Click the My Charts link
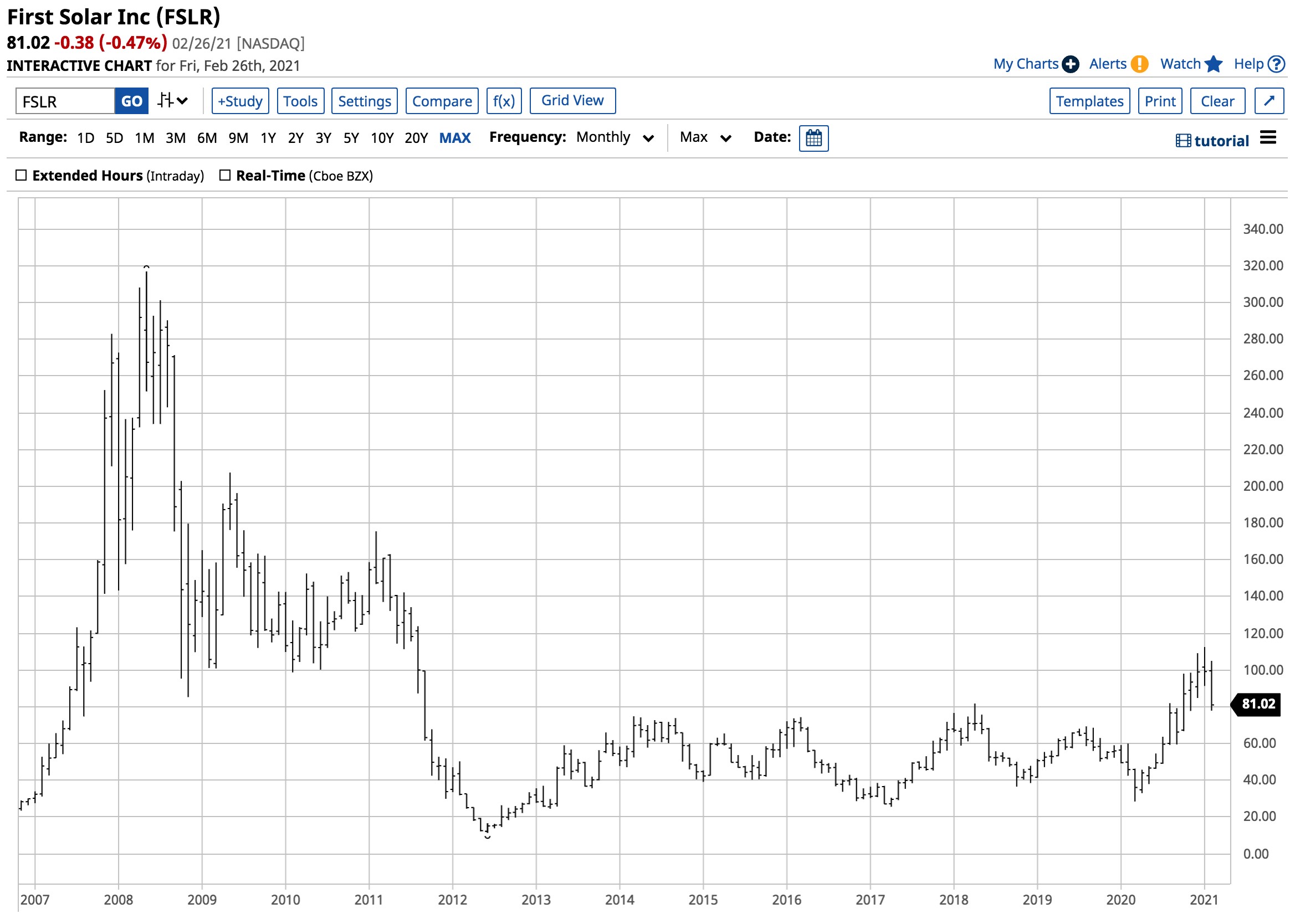Image resolution: width=1300 pixels, height=924 pixels. 1025,64
